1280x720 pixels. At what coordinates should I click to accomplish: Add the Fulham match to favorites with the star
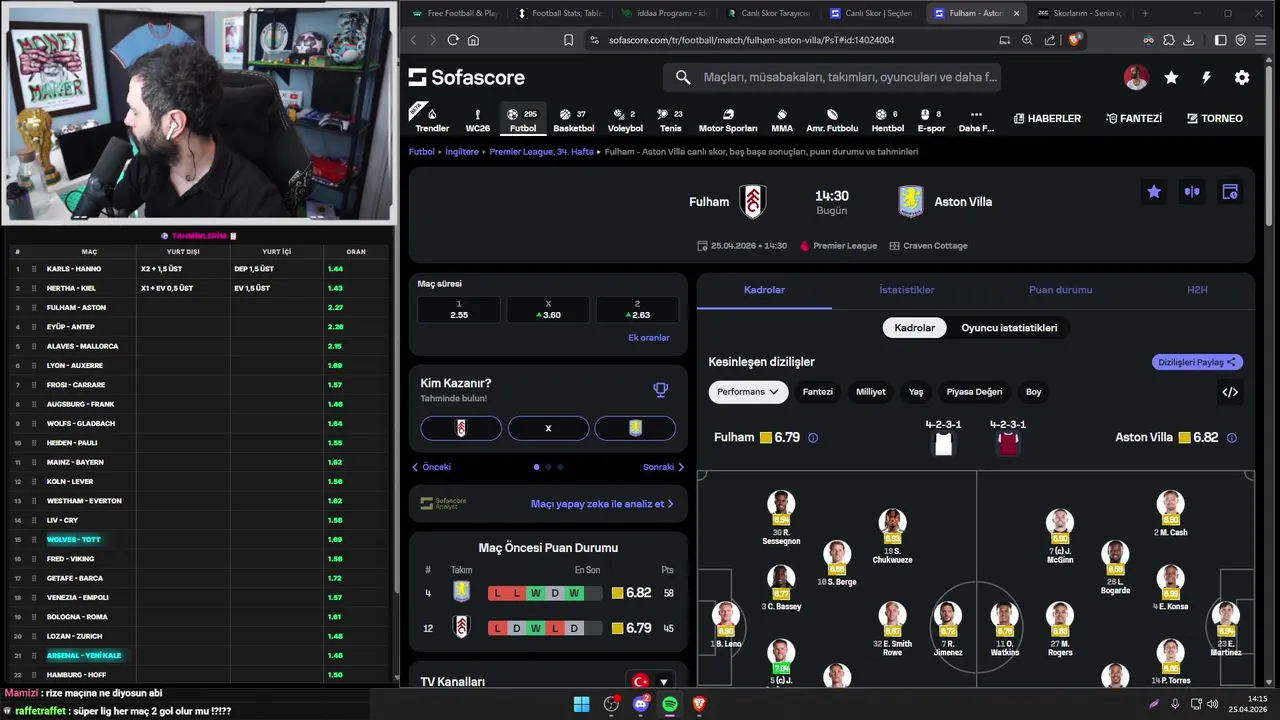pyautogui.click(x=1154, y=192)
